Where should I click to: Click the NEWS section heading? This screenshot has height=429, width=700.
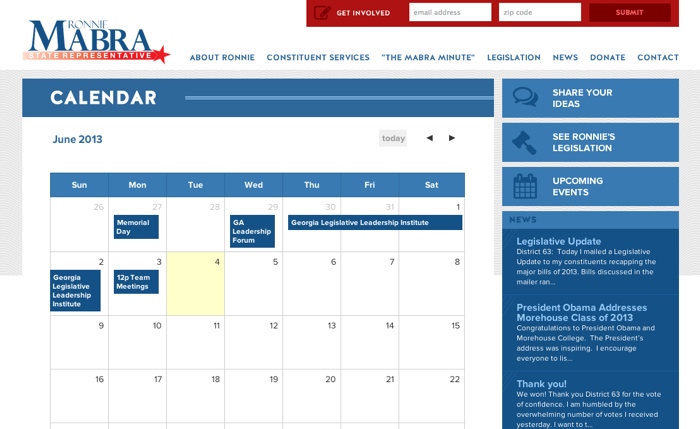pyautogui.click(x=523, y=220)
